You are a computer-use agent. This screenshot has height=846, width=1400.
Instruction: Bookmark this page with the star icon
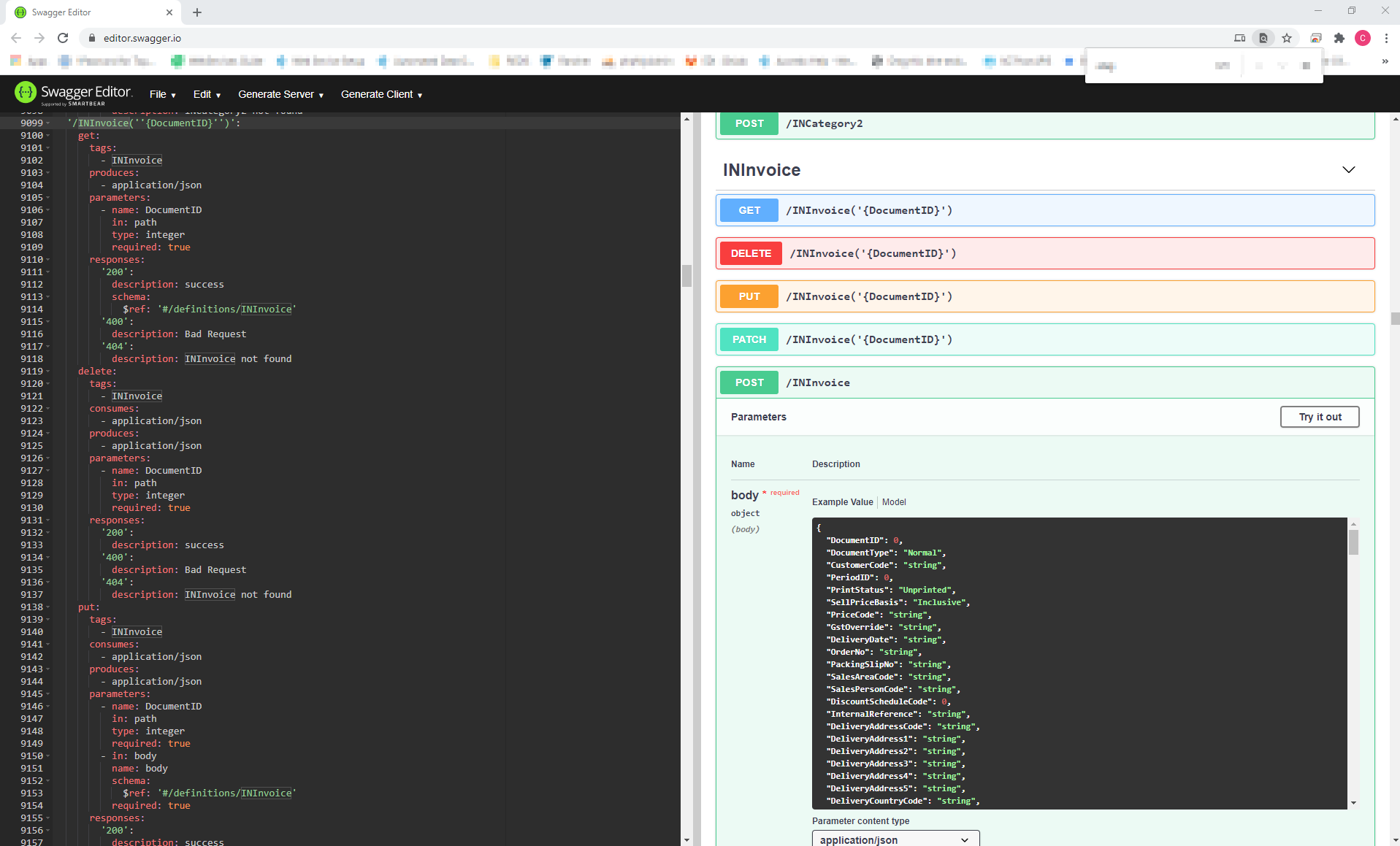1287,38
